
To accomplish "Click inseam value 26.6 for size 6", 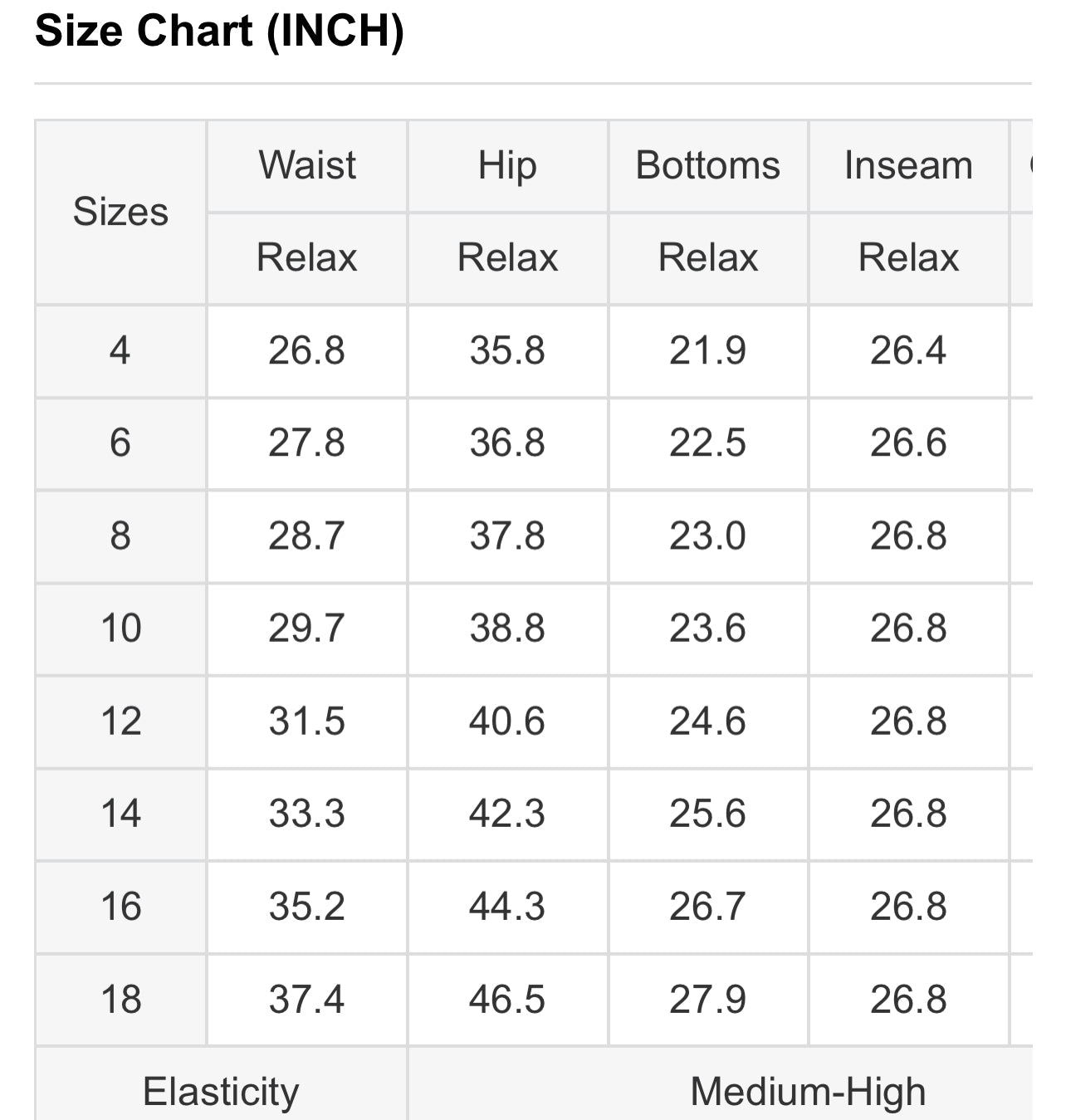I will (908, 443).
